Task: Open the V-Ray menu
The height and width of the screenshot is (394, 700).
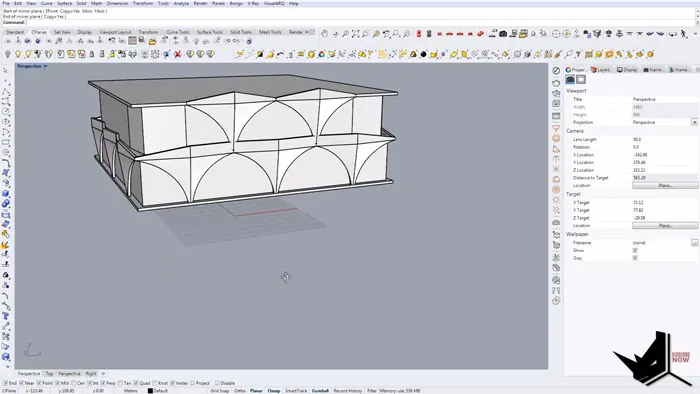Action: (x=253, y=3)
